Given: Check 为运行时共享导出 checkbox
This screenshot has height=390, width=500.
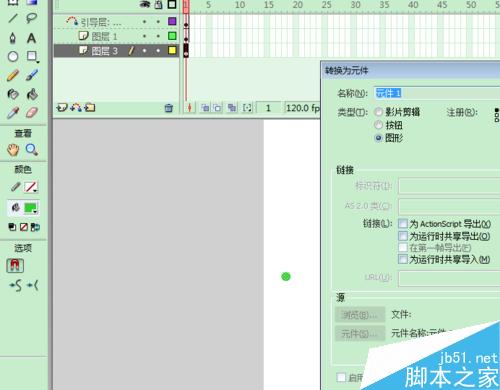Looking at the screenshot, I should 403,236.
